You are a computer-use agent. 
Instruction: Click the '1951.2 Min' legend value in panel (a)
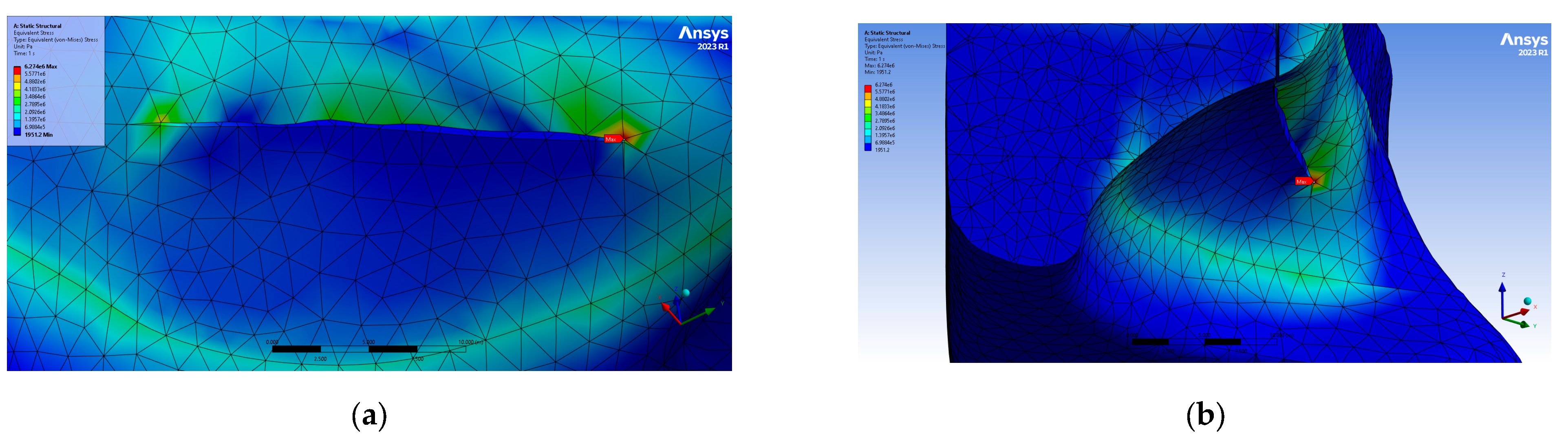[x=38, y=134]
